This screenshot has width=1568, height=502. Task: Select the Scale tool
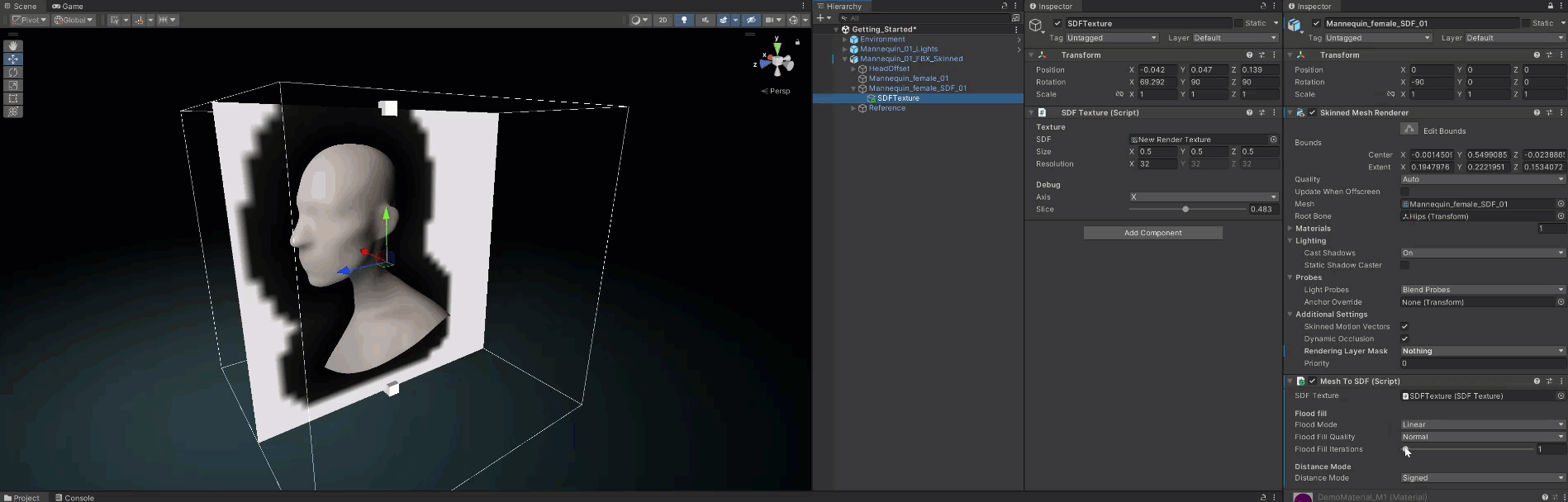point(13,85)
